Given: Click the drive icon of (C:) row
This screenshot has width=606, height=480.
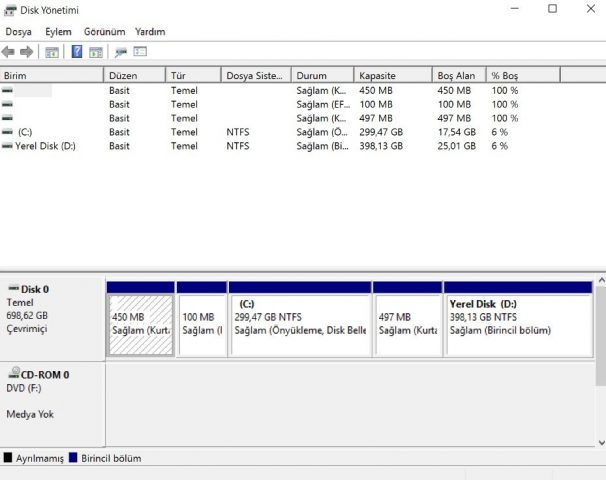Looking at the screenshot, I should pyautogui.click(x=7, y=132).
